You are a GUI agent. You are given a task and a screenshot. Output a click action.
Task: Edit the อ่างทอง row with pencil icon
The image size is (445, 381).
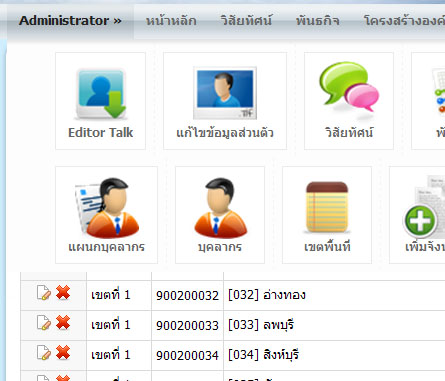(44, 293)
